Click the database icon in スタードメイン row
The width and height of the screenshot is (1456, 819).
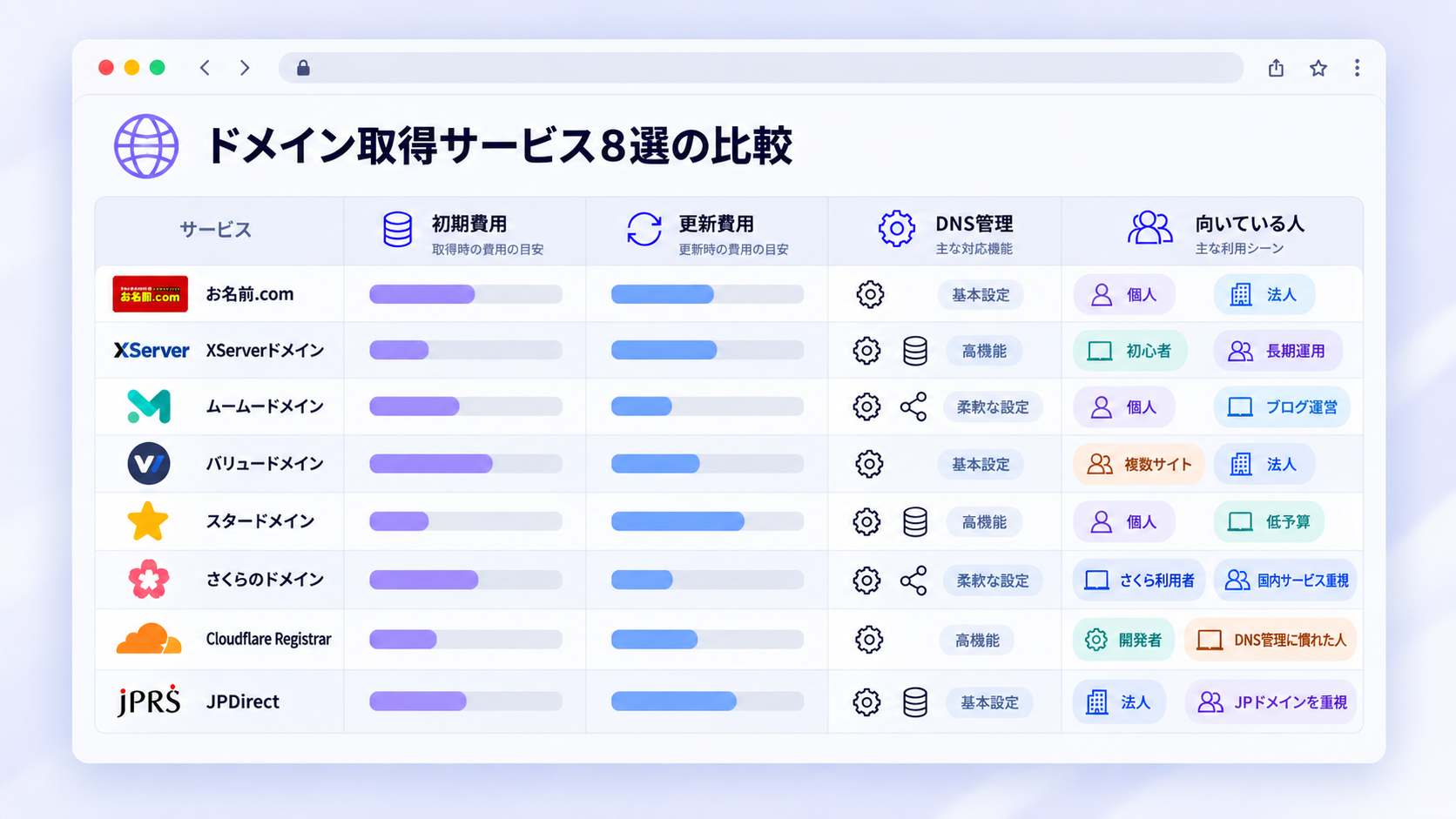coord(915,521)
